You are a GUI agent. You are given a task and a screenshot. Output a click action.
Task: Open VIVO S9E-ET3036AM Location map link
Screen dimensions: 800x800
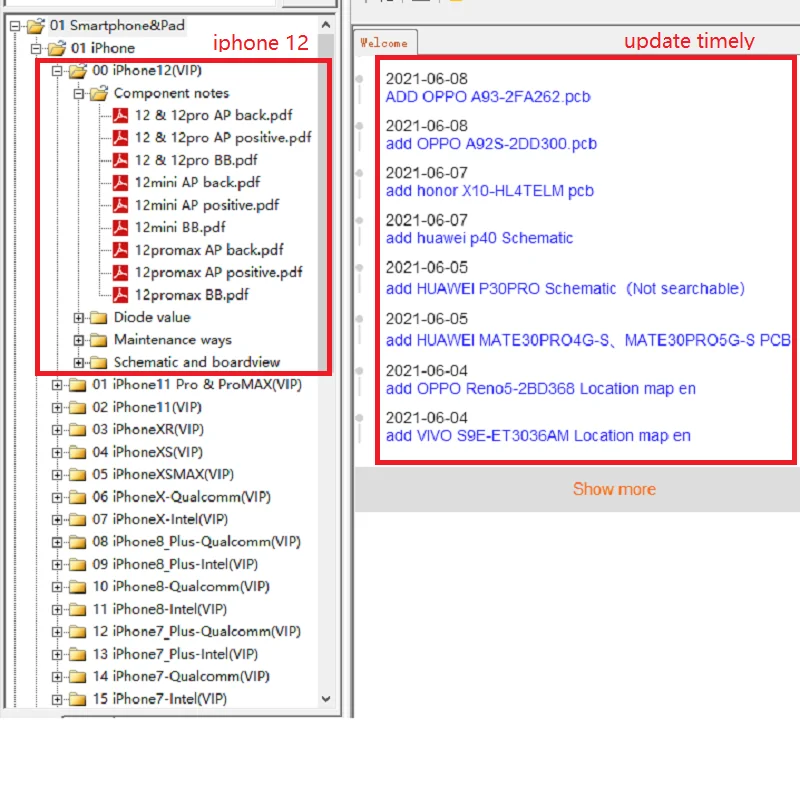pyautogui.click(x=538, y=436)
